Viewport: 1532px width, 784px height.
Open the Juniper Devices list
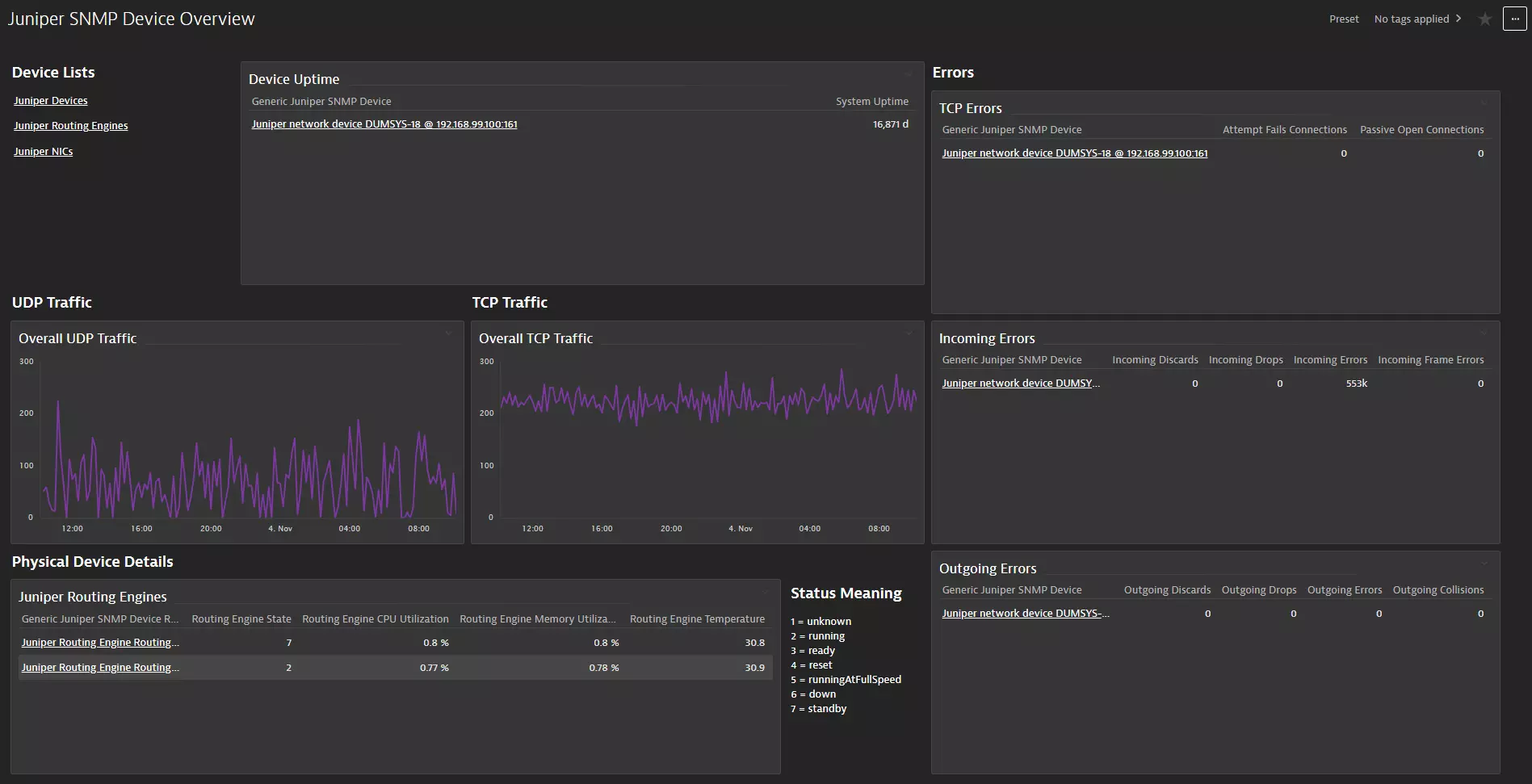click(x=50, y=100)
